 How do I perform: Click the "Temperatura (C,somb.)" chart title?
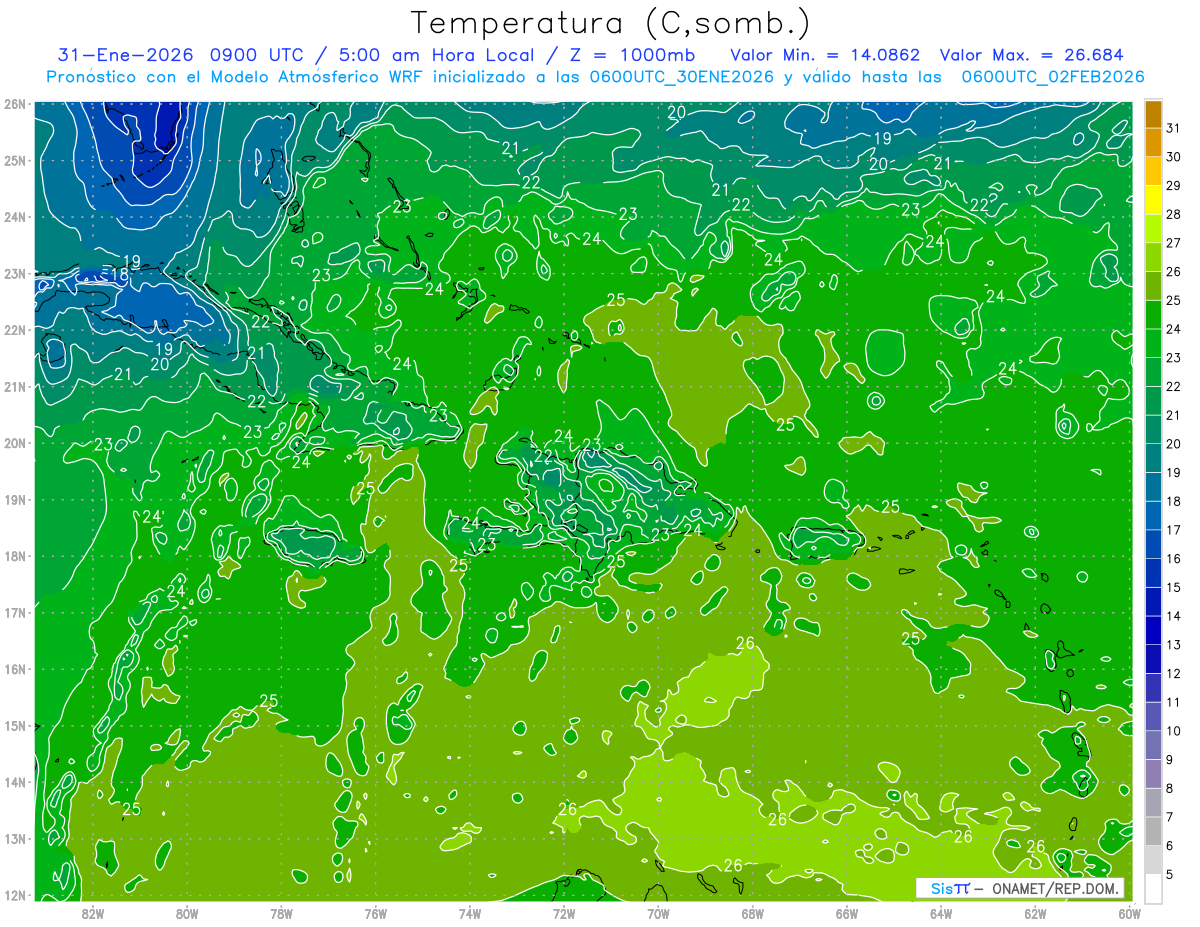pos(611,23)
